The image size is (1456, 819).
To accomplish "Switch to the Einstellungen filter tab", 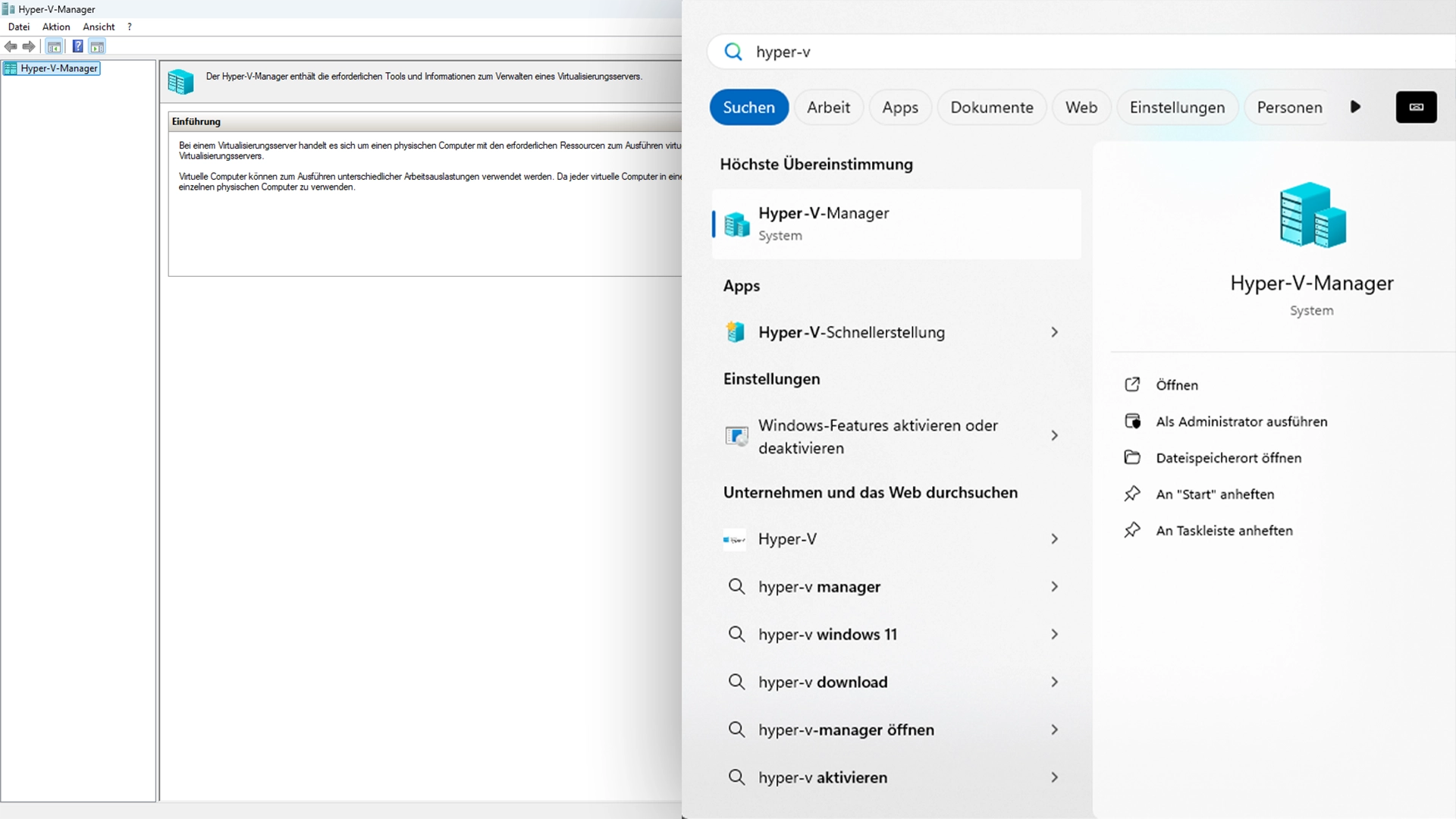I will [x=1177, y=107].
